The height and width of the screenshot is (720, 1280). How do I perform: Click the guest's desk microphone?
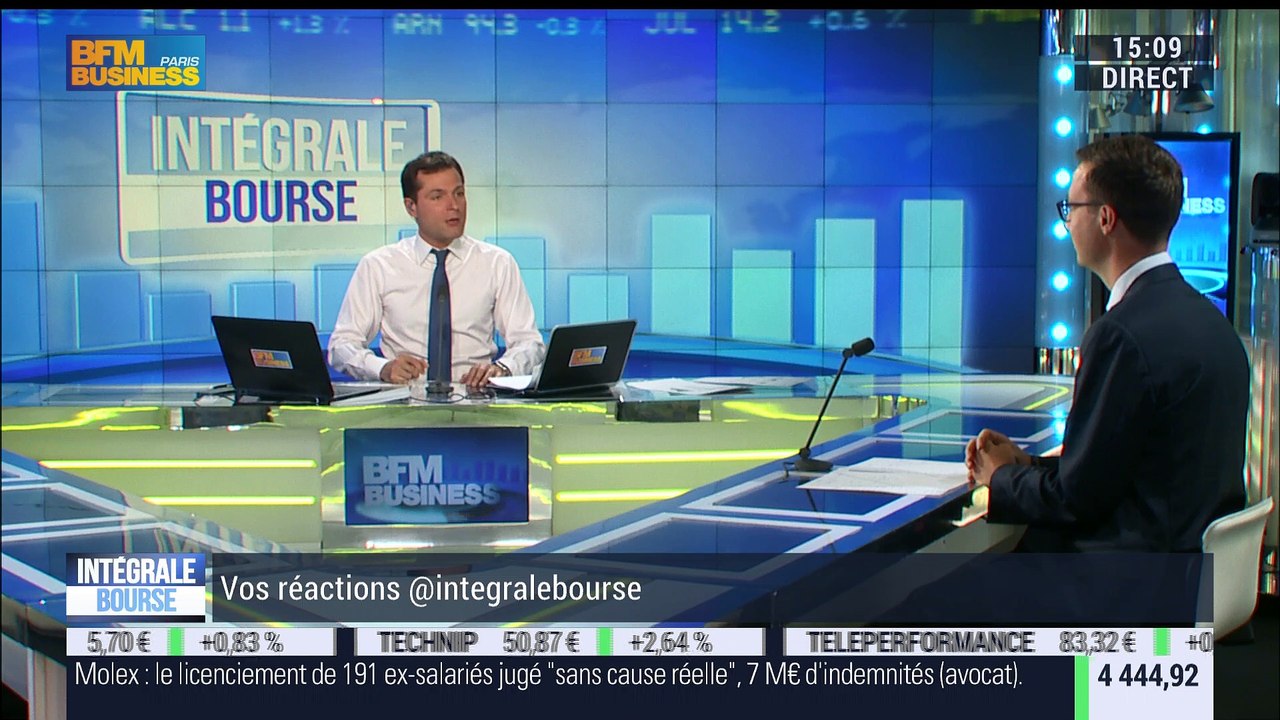tap(829, 405)
